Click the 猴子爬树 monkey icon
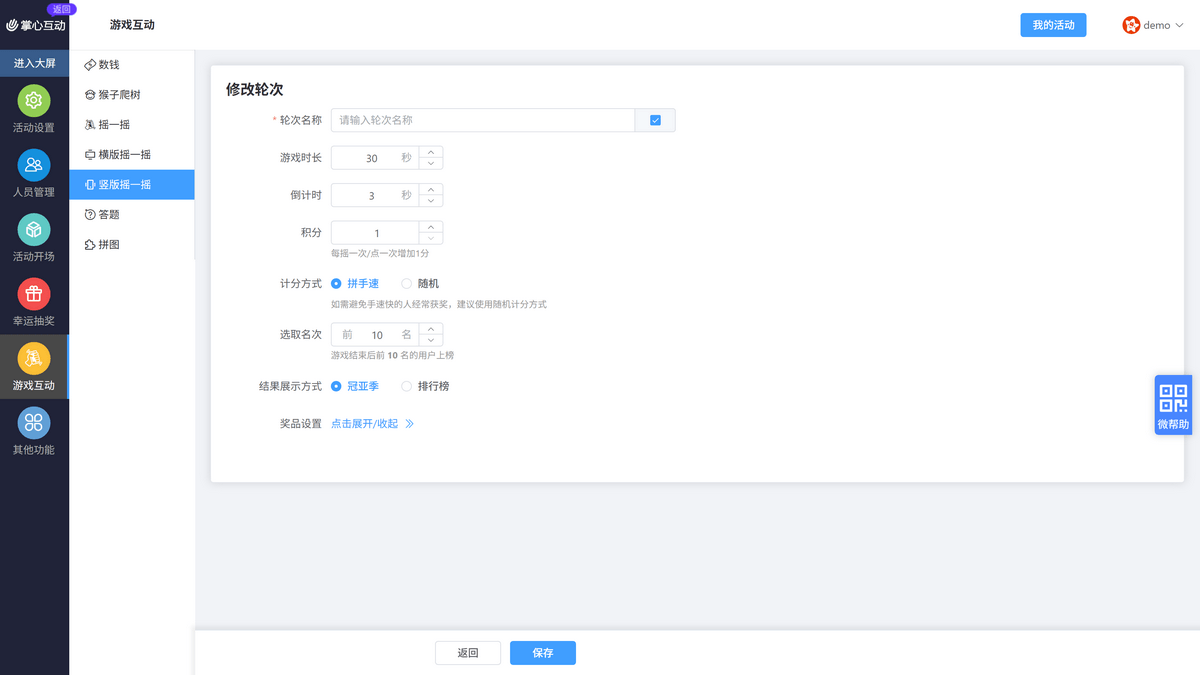This screenshot has width=1200, height=675. (90, 94)
